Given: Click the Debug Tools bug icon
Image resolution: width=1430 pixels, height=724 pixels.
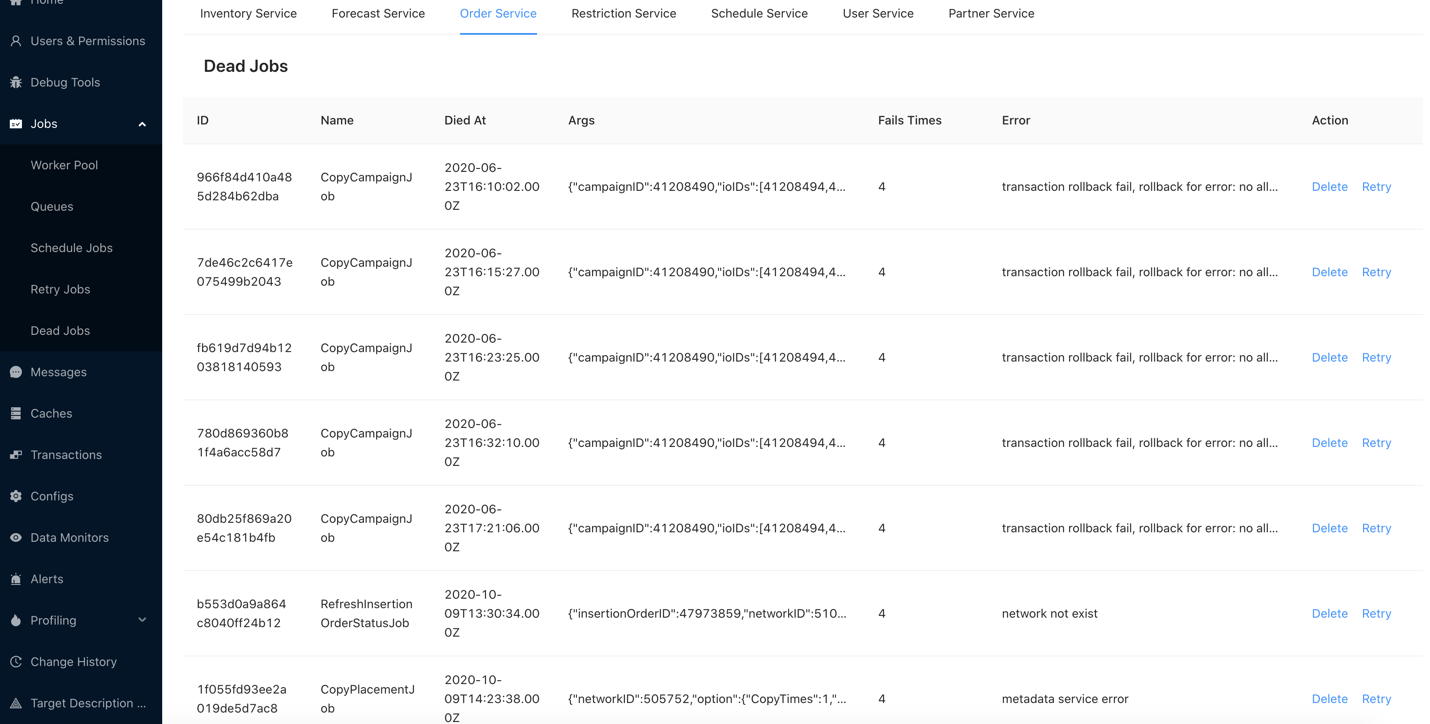Looking at the screenshot, I should point(16,82).
